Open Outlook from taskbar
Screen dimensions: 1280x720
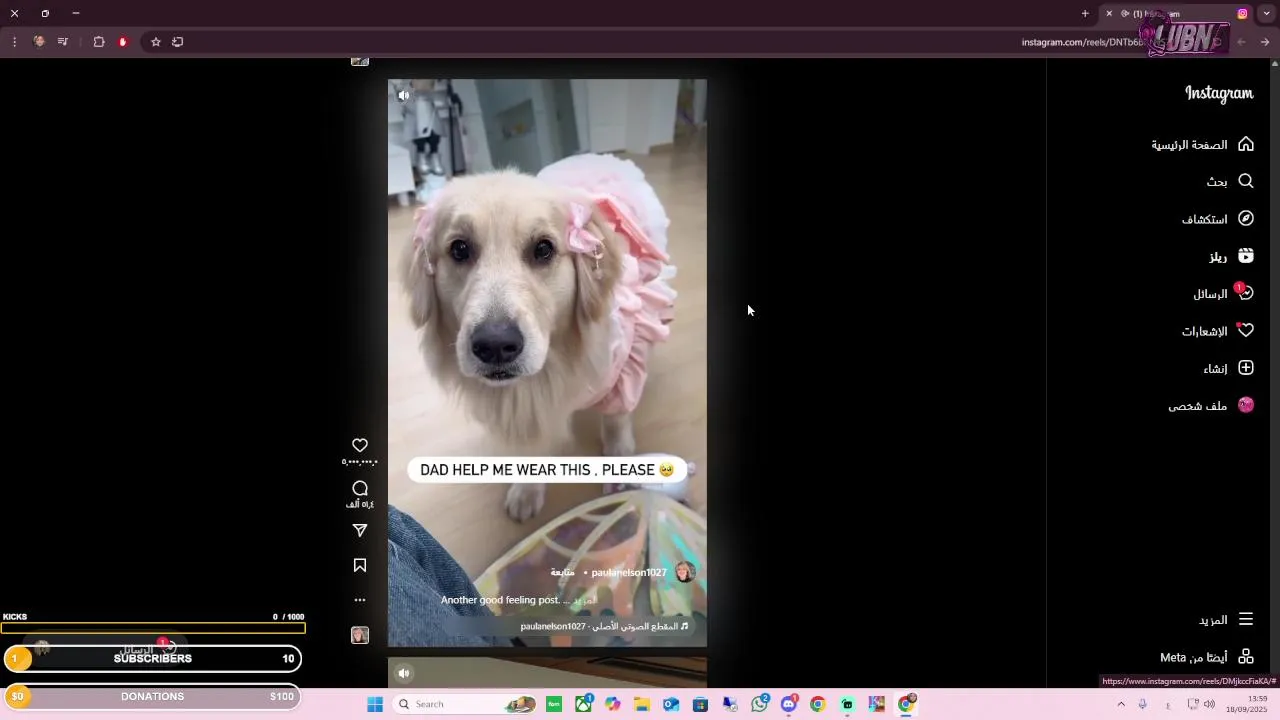pos(671,704)
